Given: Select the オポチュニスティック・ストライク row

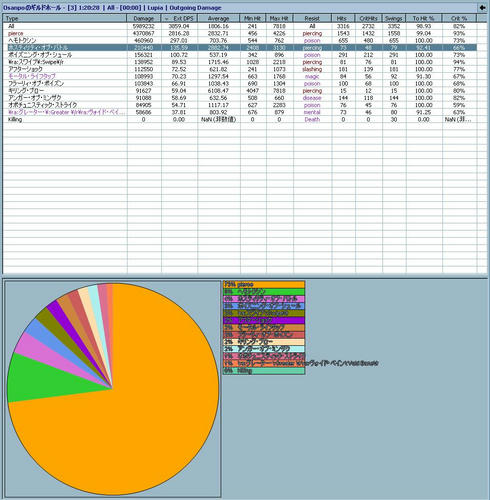Looking at the screenshot, I should (240, 105).
